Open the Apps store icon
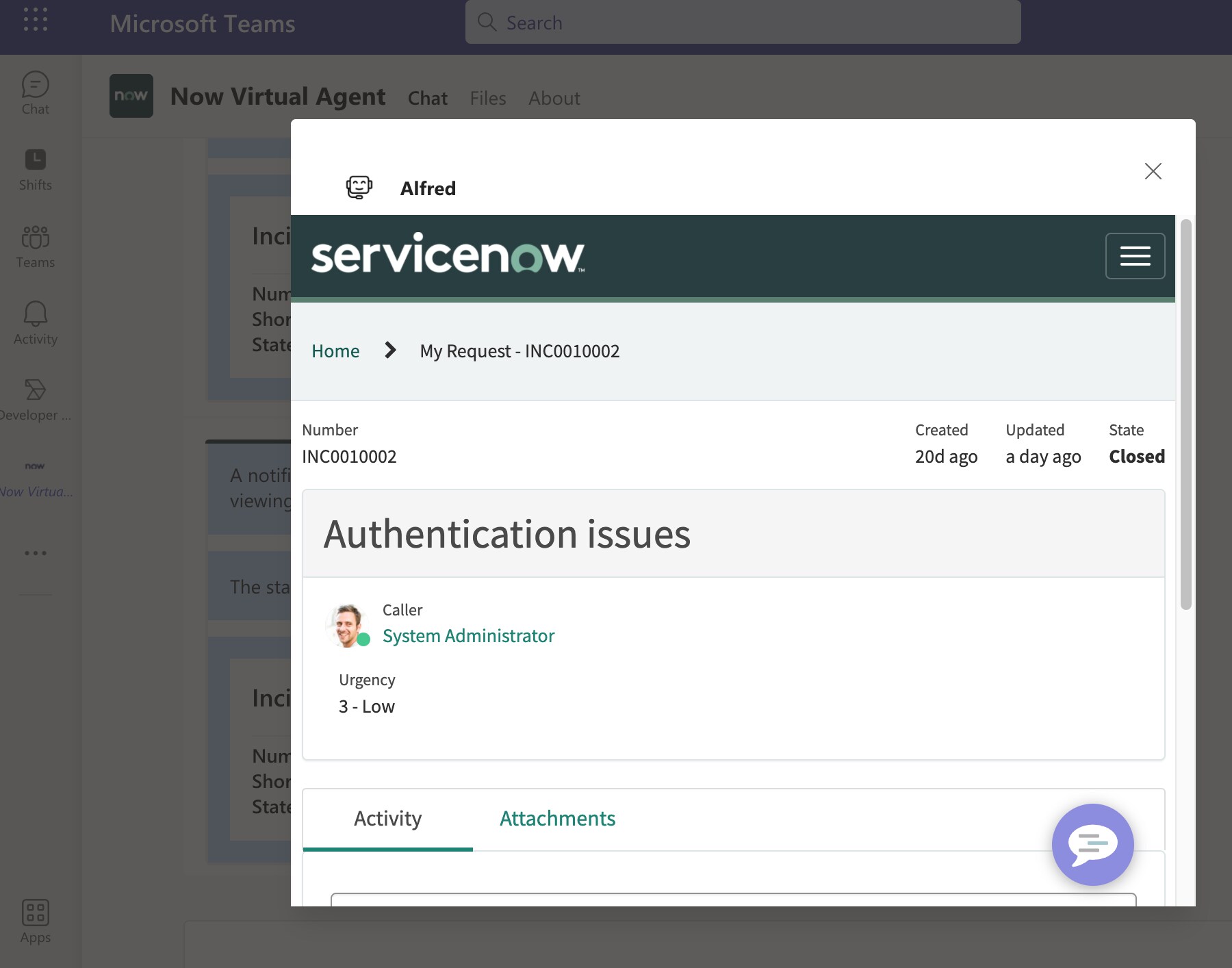Viewport: 1232px width, 968px height. point(36,921)
